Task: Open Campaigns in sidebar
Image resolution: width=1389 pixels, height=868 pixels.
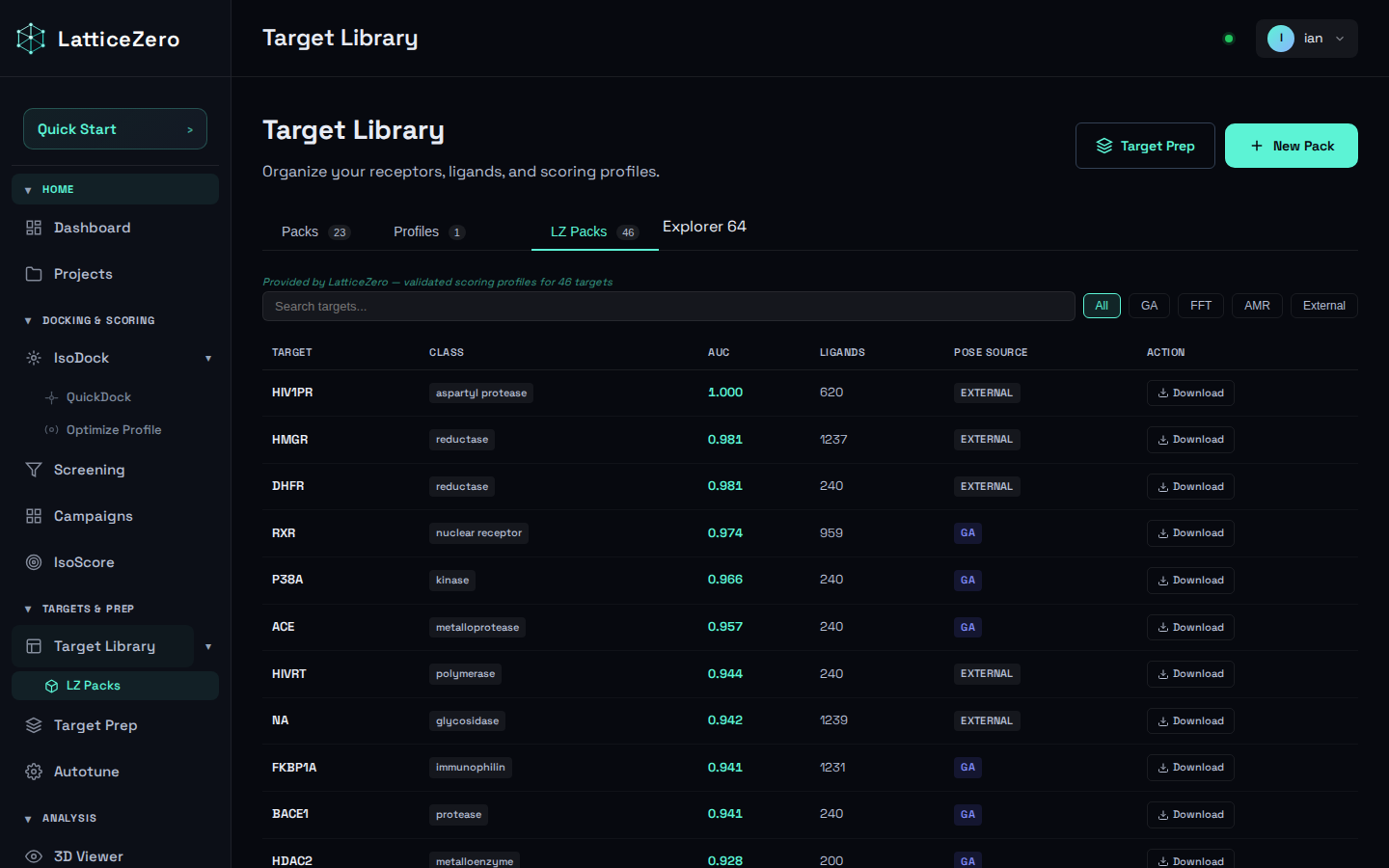Action: pos(115,516)
